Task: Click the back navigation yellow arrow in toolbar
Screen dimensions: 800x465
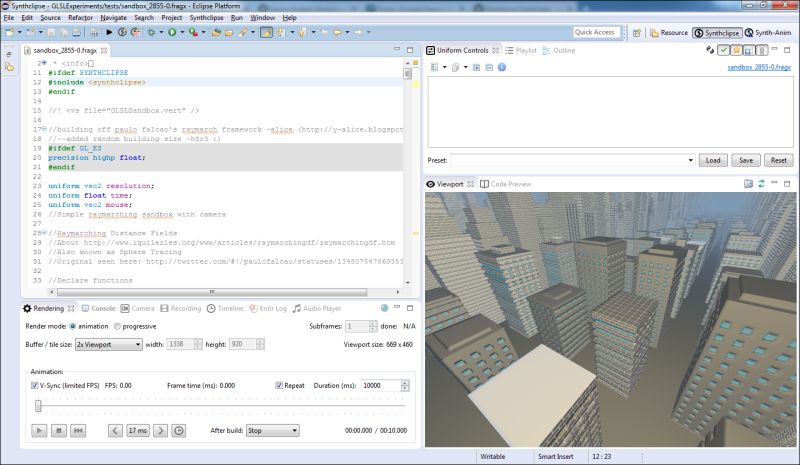Action: coord(337,32)
